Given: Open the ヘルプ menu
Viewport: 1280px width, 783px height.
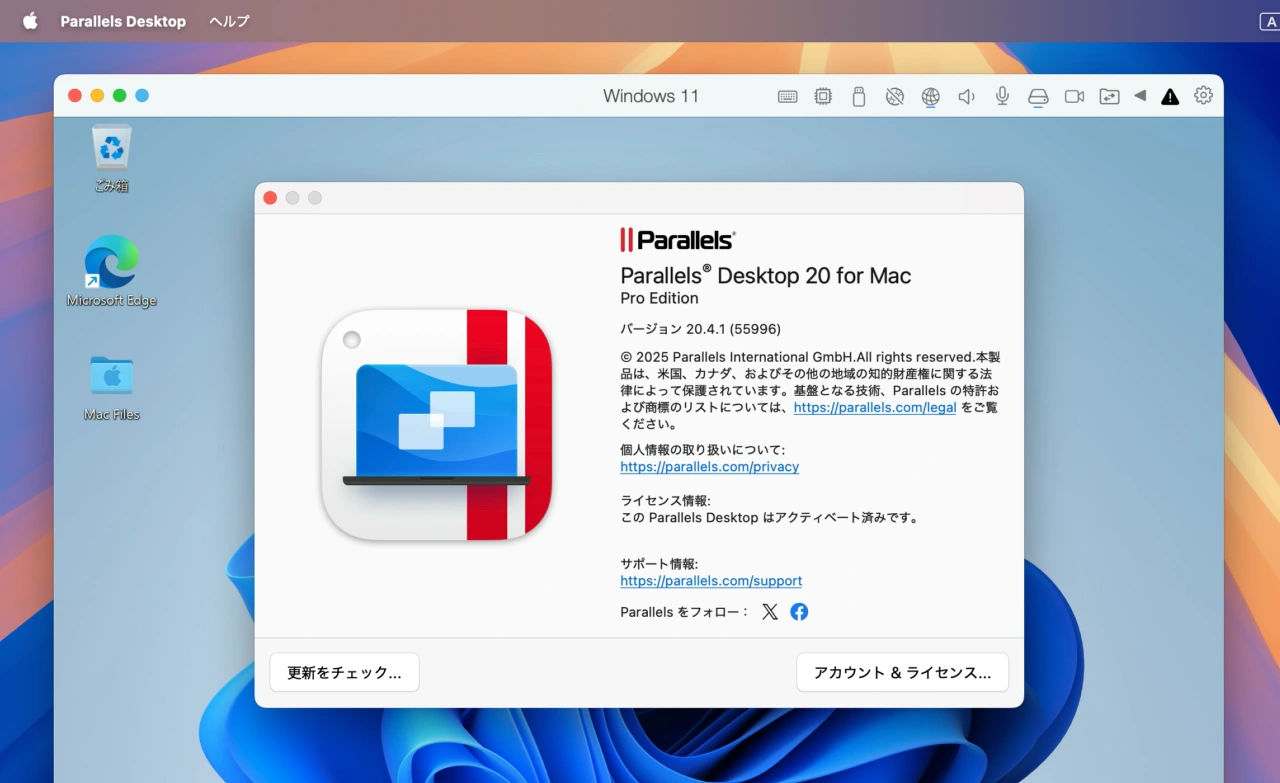Looking at the screenshot, I should pyautogui.click(x=228, y=20).
